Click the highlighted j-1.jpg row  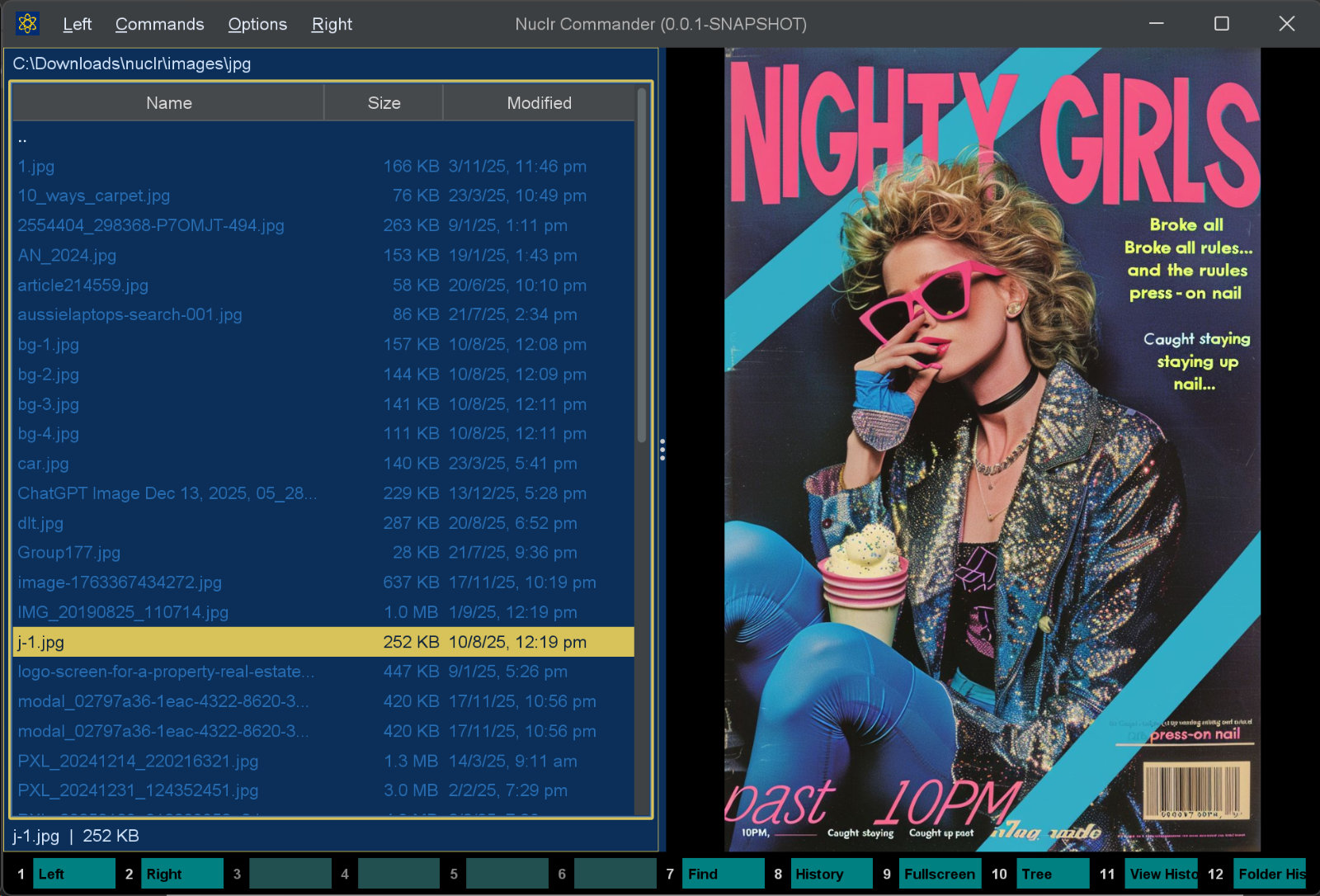323,642
